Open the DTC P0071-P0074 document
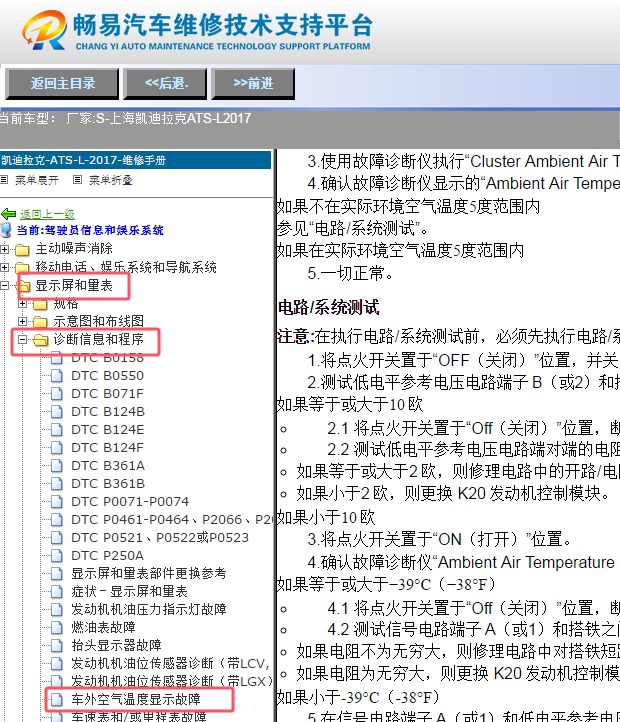This screenshot has height=722, width=620. [x=130, y=501]
